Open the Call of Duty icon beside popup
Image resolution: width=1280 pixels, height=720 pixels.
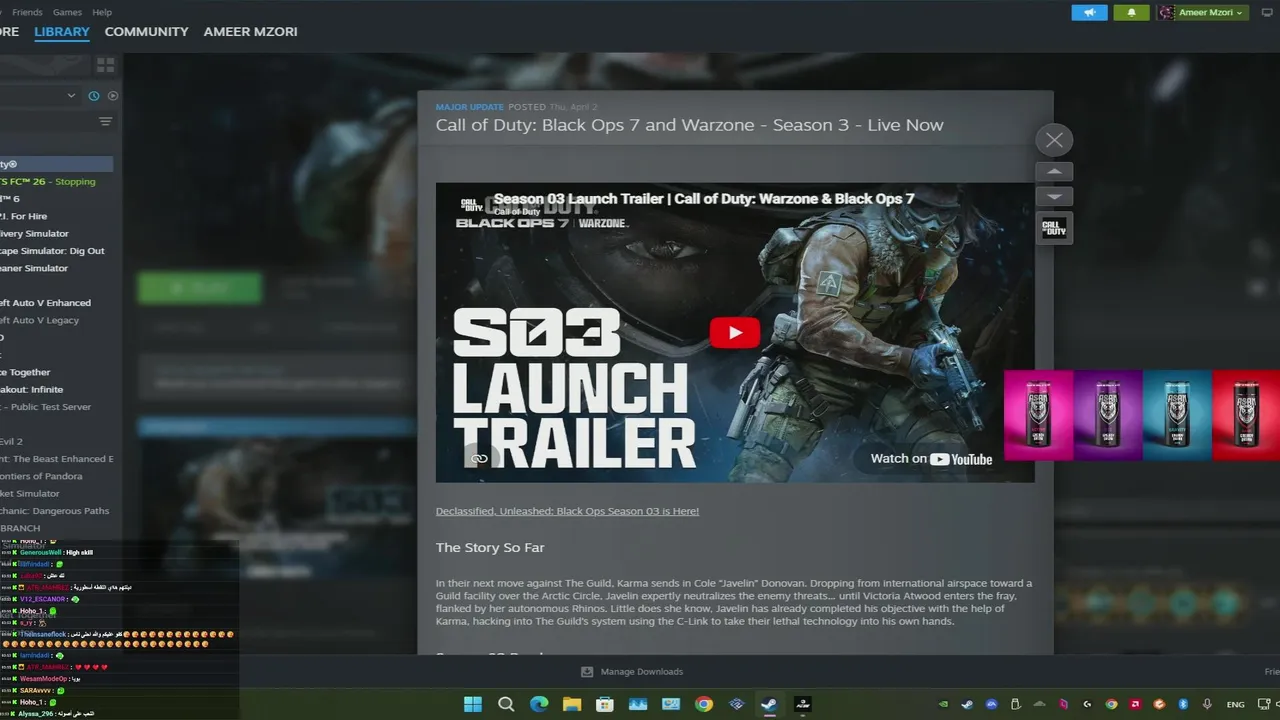[x=1054, y=228]
